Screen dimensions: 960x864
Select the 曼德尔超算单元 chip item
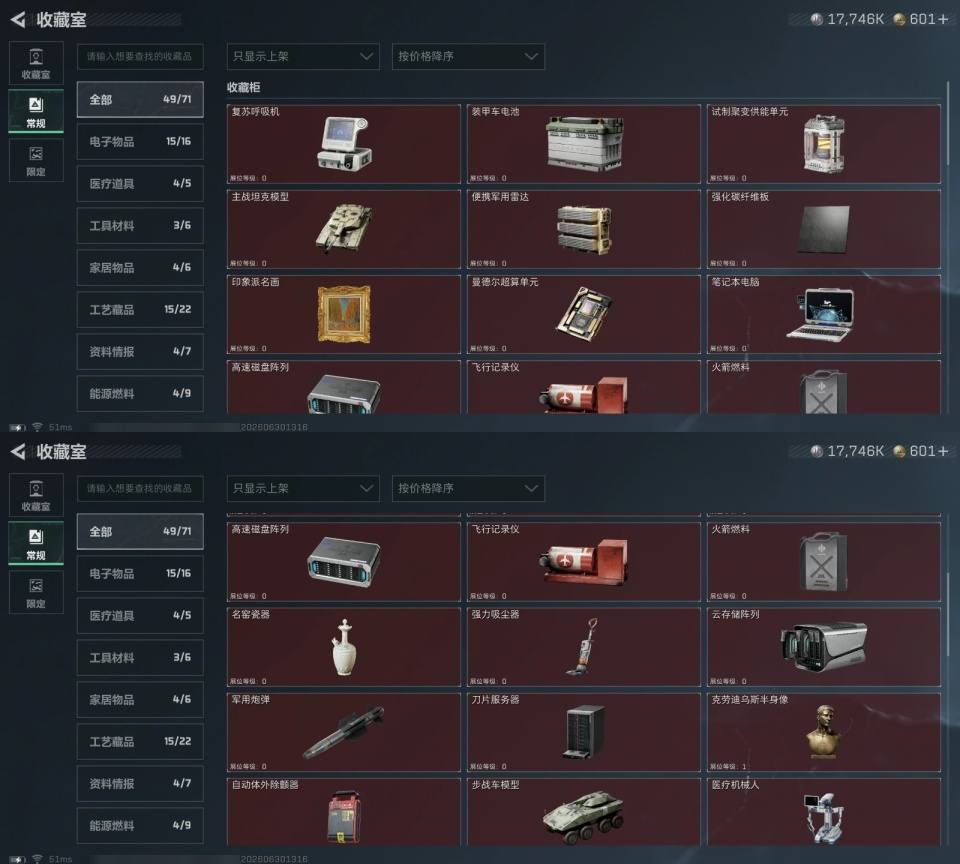(583, 314)
